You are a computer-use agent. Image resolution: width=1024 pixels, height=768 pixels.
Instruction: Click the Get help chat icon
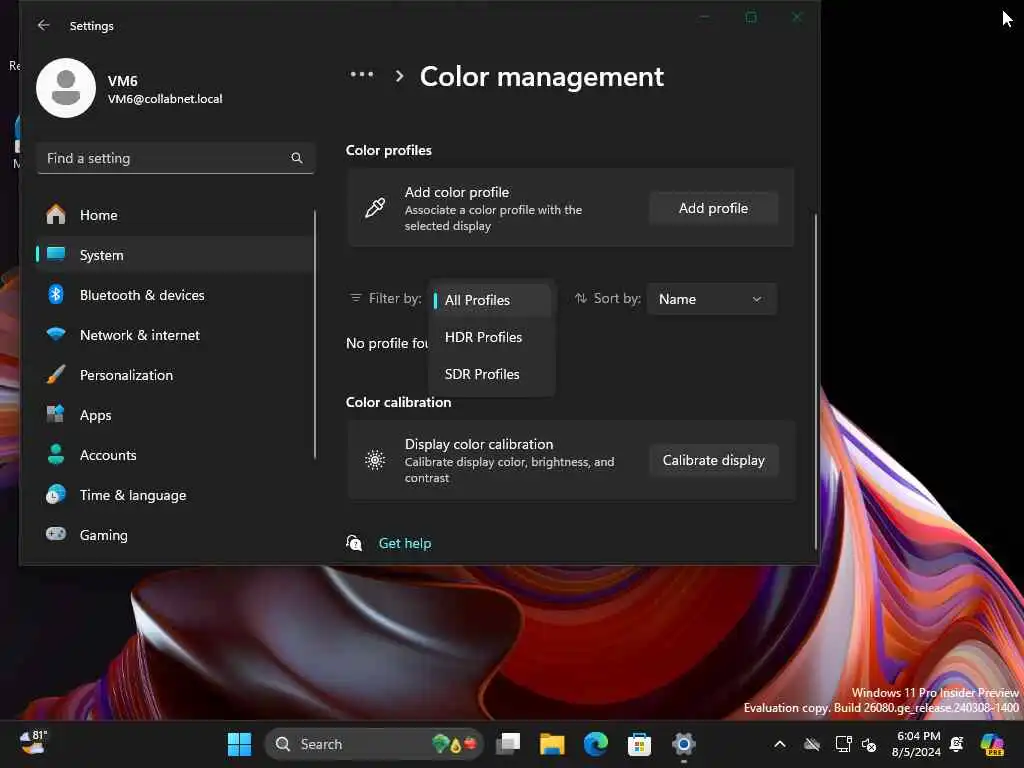tap(354, 543)
